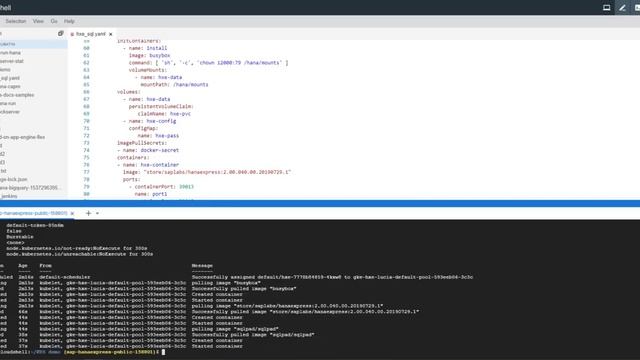Click the collapse-all icon in file explorer

pyautogui.click(x=60, y=33)
